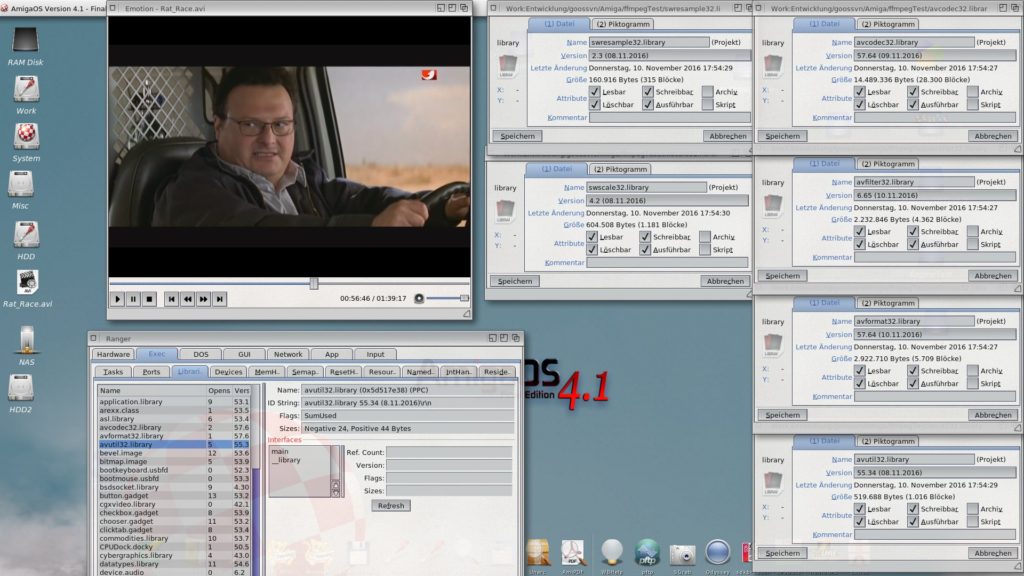Click the HDD desktop icon
The width and height of the screenshot is (1024, 576).
[x=26, y=235]
